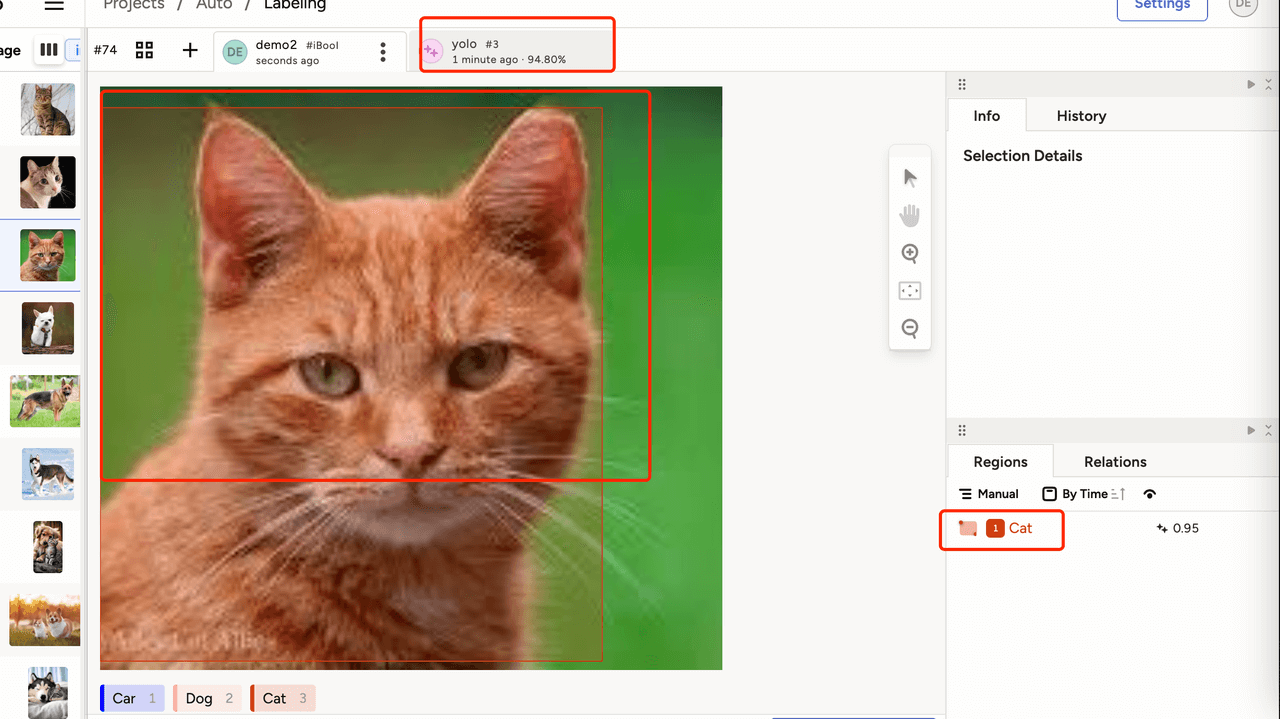The height and width of the screenshot is (719, 1280).
Task: Collapse the Info panel arrow
Action: click(x=1251, y=85)
